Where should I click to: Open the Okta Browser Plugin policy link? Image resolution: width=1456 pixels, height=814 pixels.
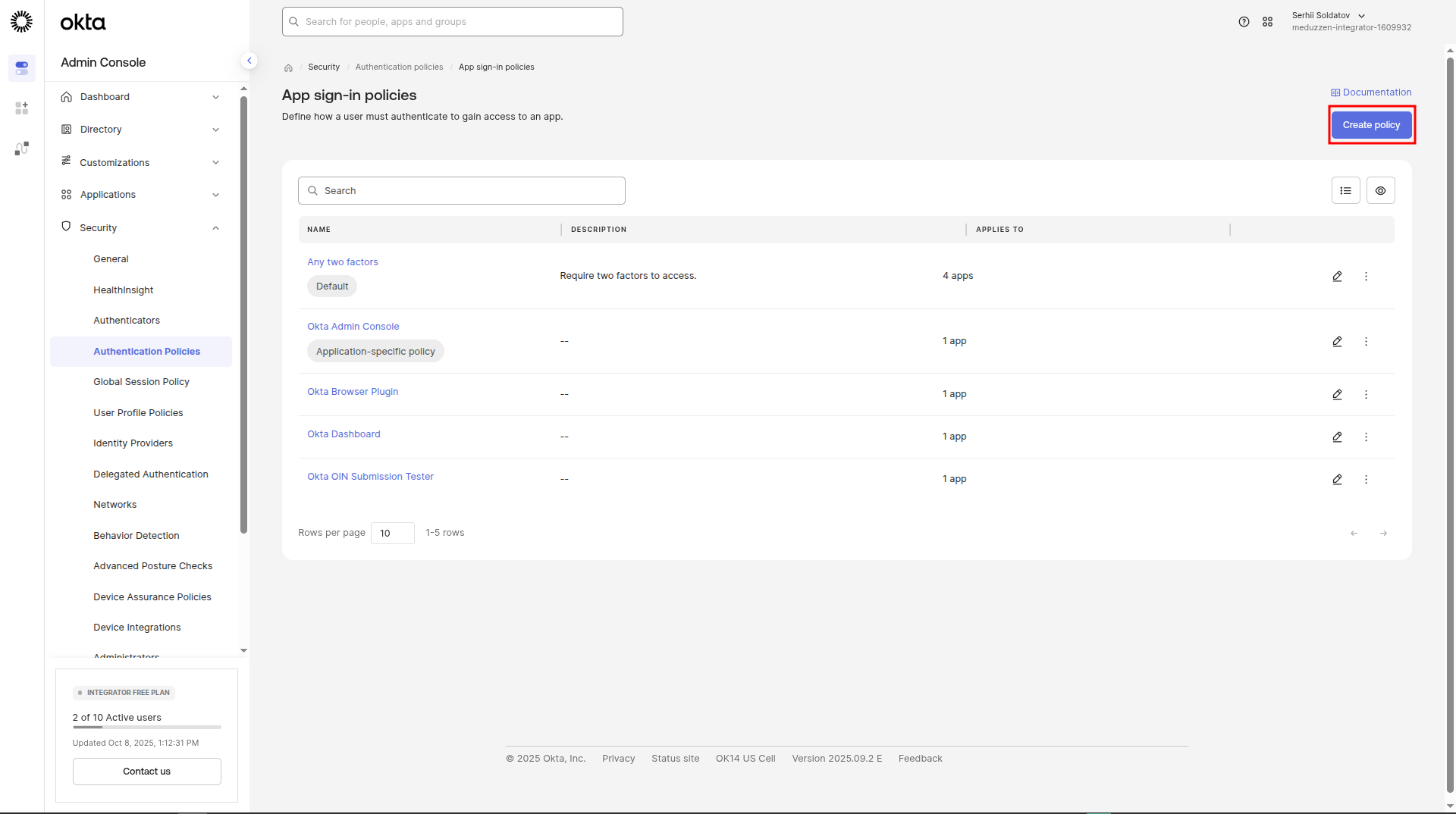point(353,392)
